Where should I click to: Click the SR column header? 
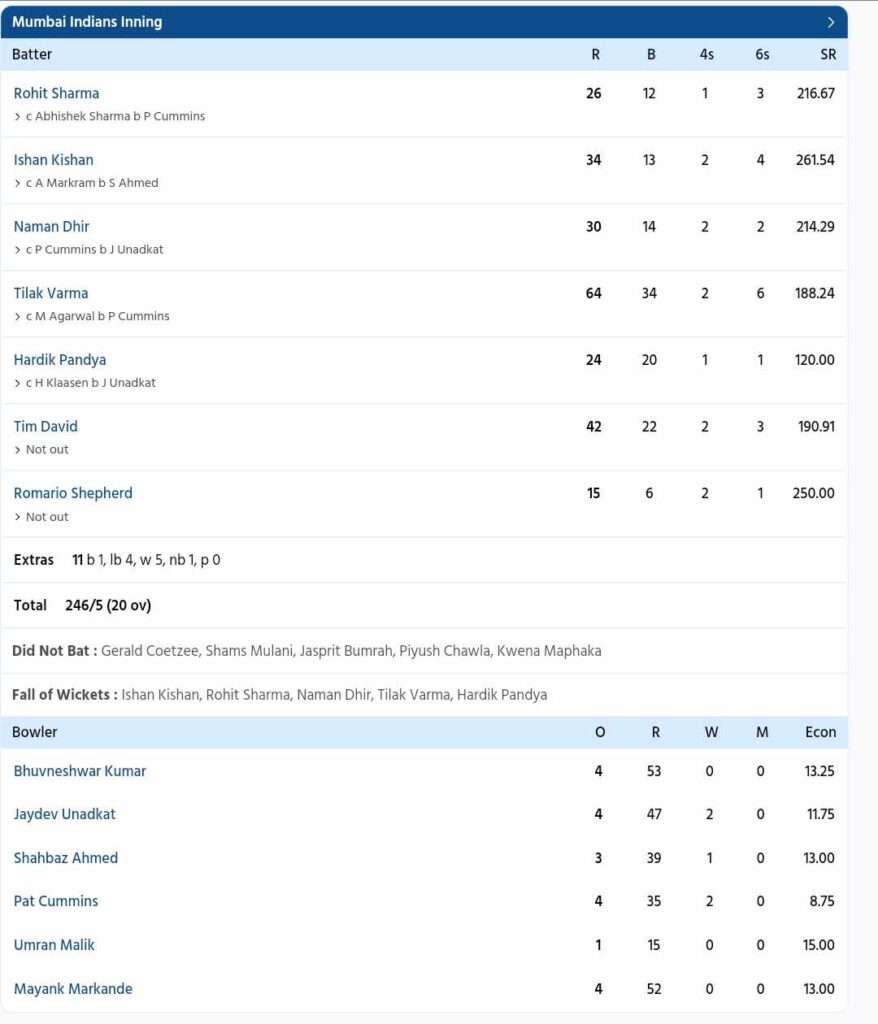tap(827, 54)
